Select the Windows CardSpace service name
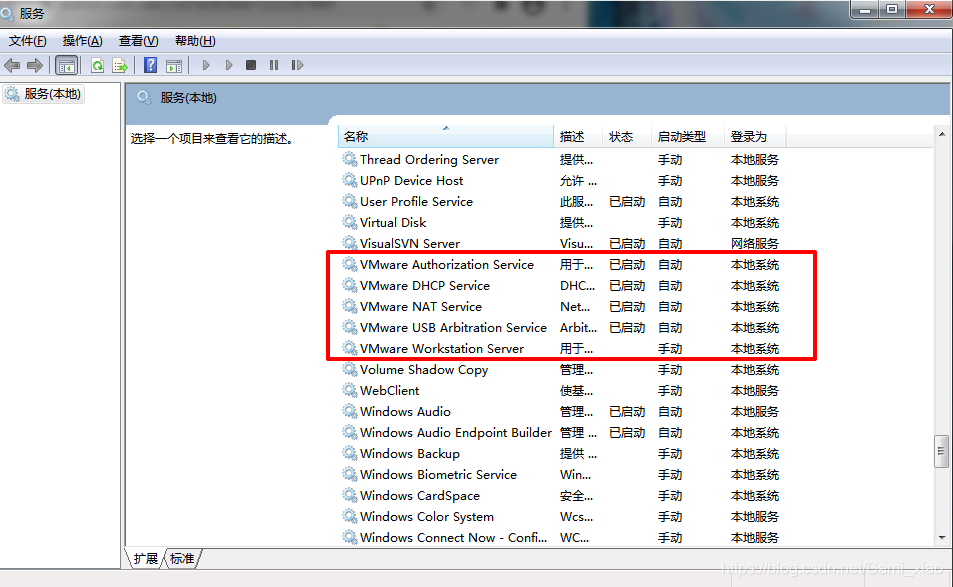Viewport: 953px width, 587px height. (x=420, y=496)
